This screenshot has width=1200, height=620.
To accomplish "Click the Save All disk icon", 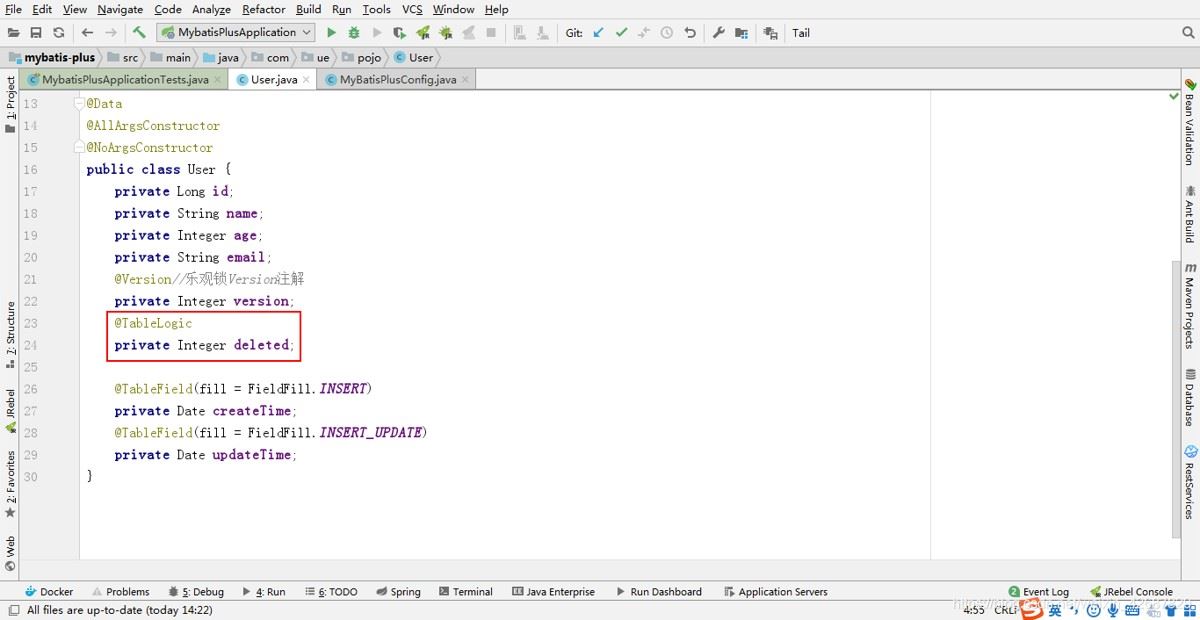I will tap(36, 33).
